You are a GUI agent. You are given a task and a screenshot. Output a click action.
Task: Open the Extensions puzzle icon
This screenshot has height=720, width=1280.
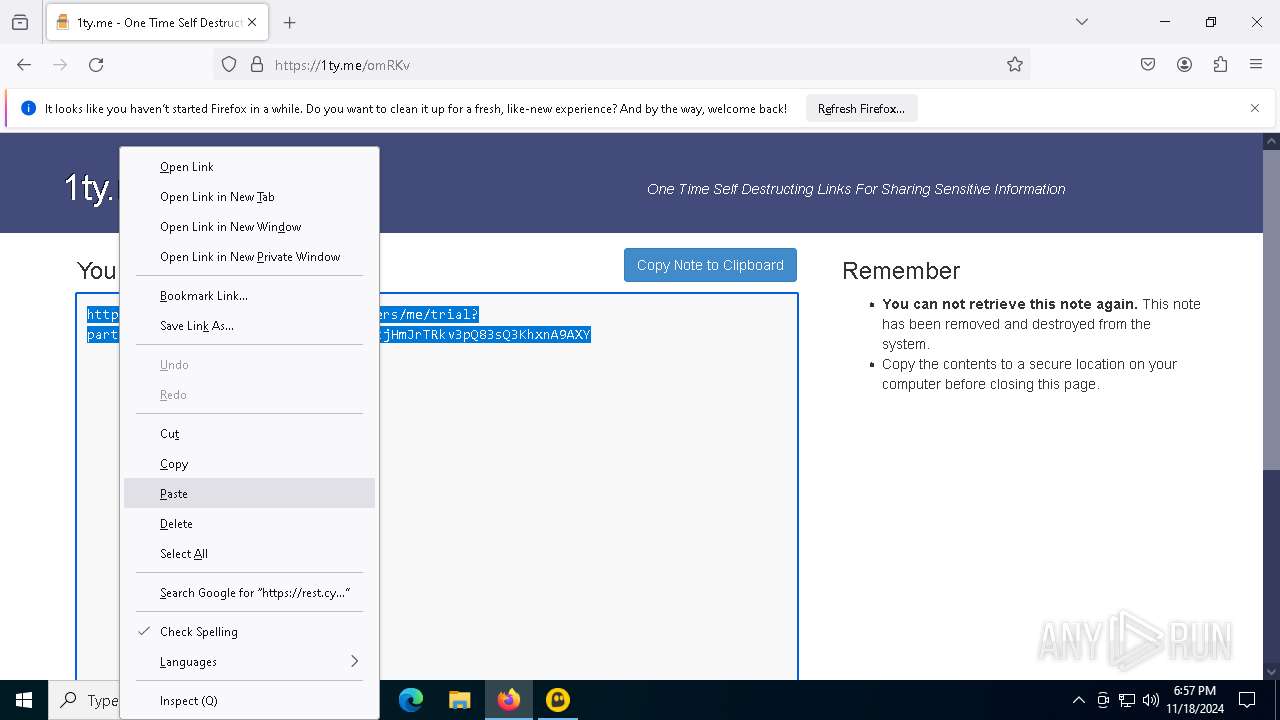pyautogui.click(x=1220, y=65)
